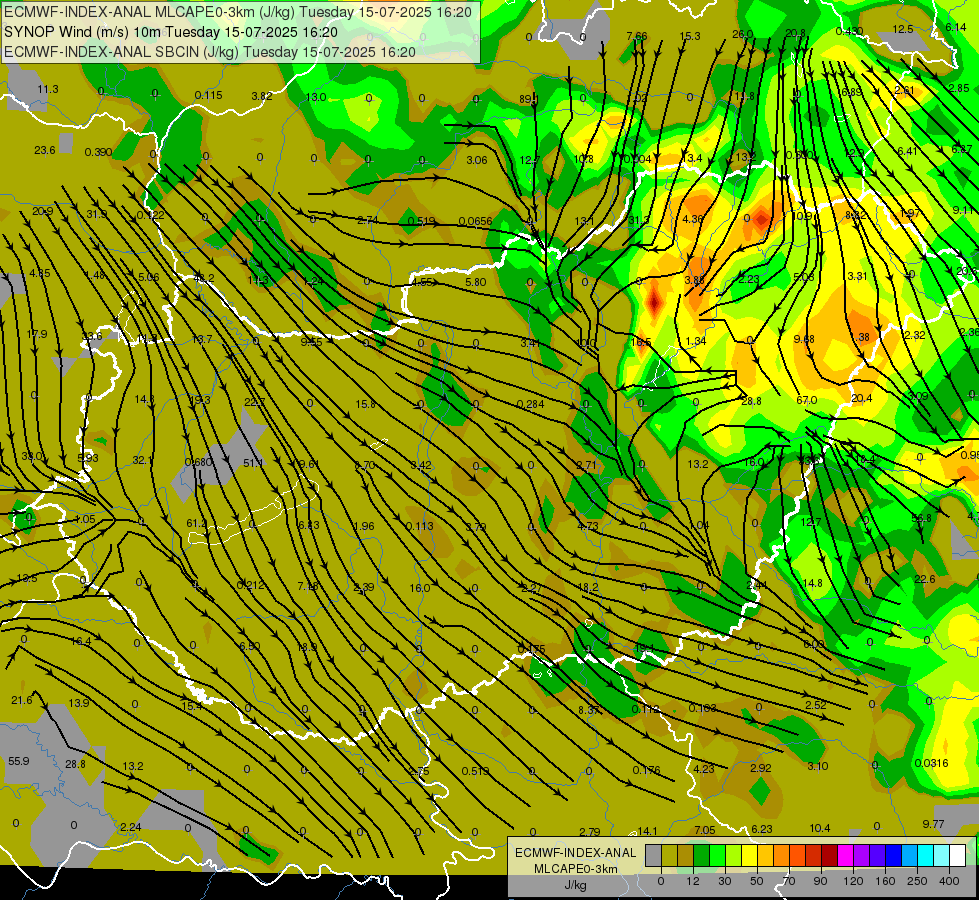Click the map value 0.176
Screen dimensions: 979x900
pos(646,770)
